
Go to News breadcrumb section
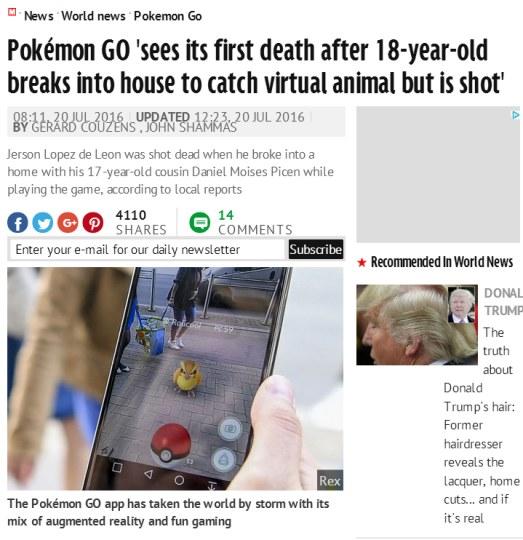click(39, 16)
